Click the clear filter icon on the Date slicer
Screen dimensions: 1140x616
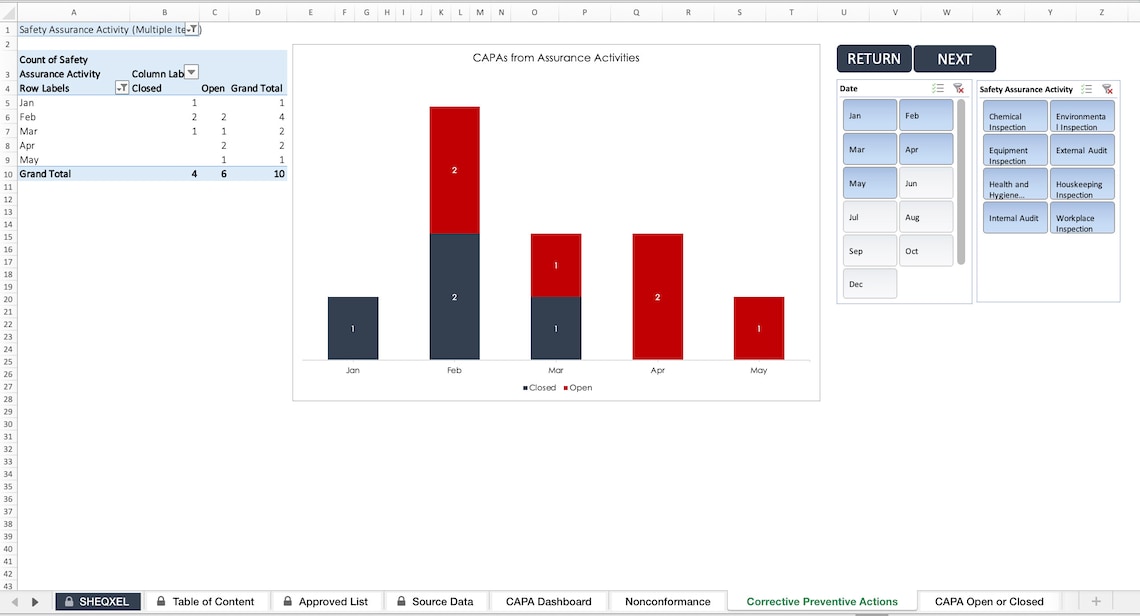[x=957, y=88]
